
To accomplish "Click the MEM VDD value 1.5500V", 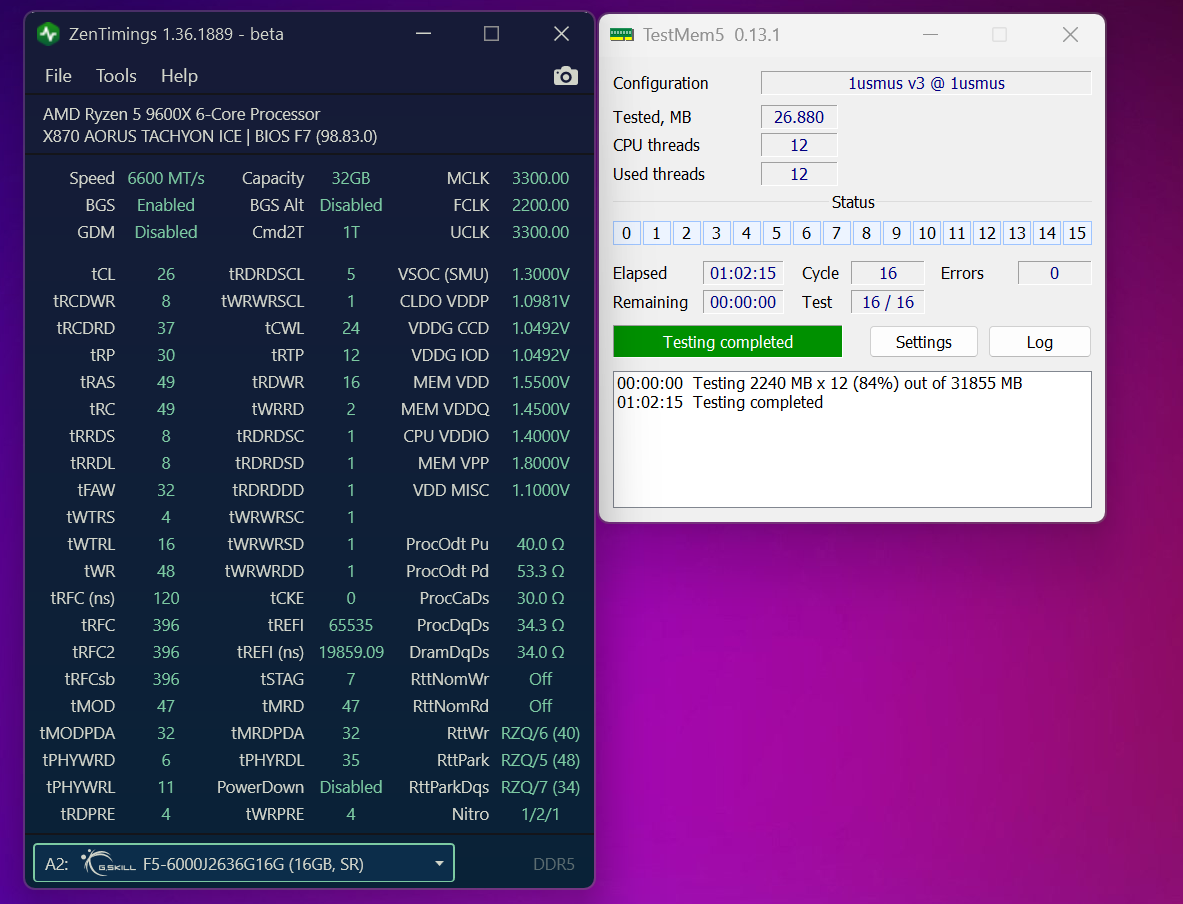I will point(540,383).
